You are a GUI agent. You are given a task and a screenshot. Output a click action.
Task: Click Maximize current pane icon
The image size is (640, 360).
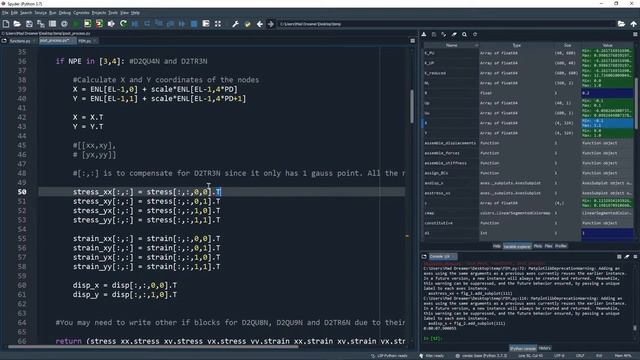coord(206,24)
